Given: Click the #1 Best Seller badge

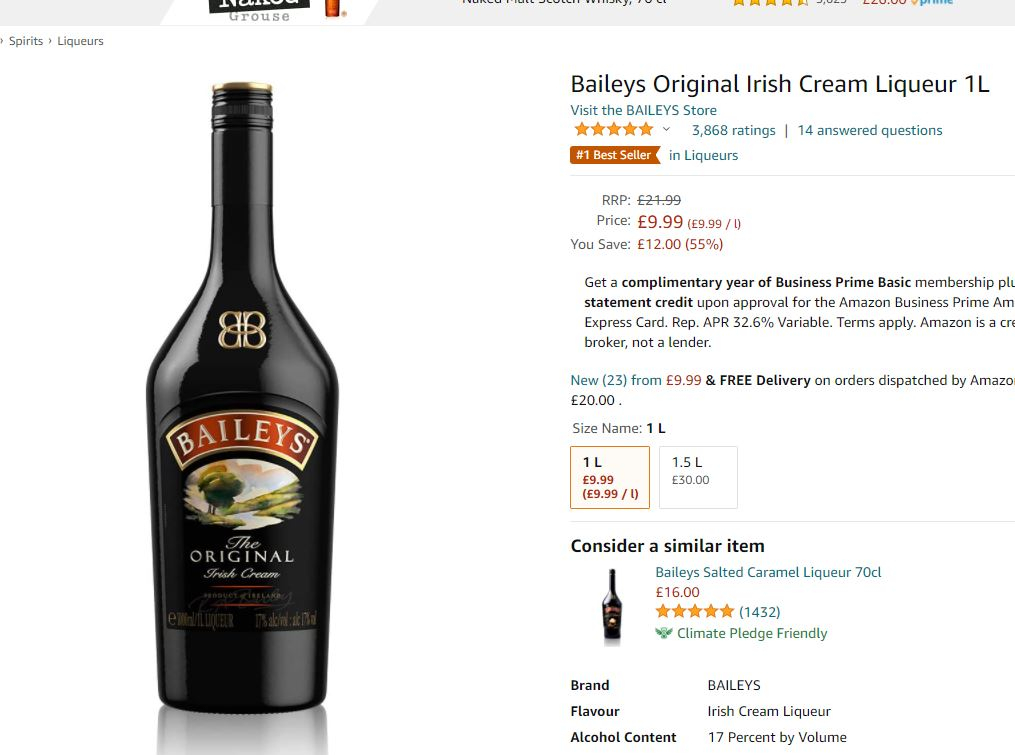Looking at the screenshot, I should [614, 155].
